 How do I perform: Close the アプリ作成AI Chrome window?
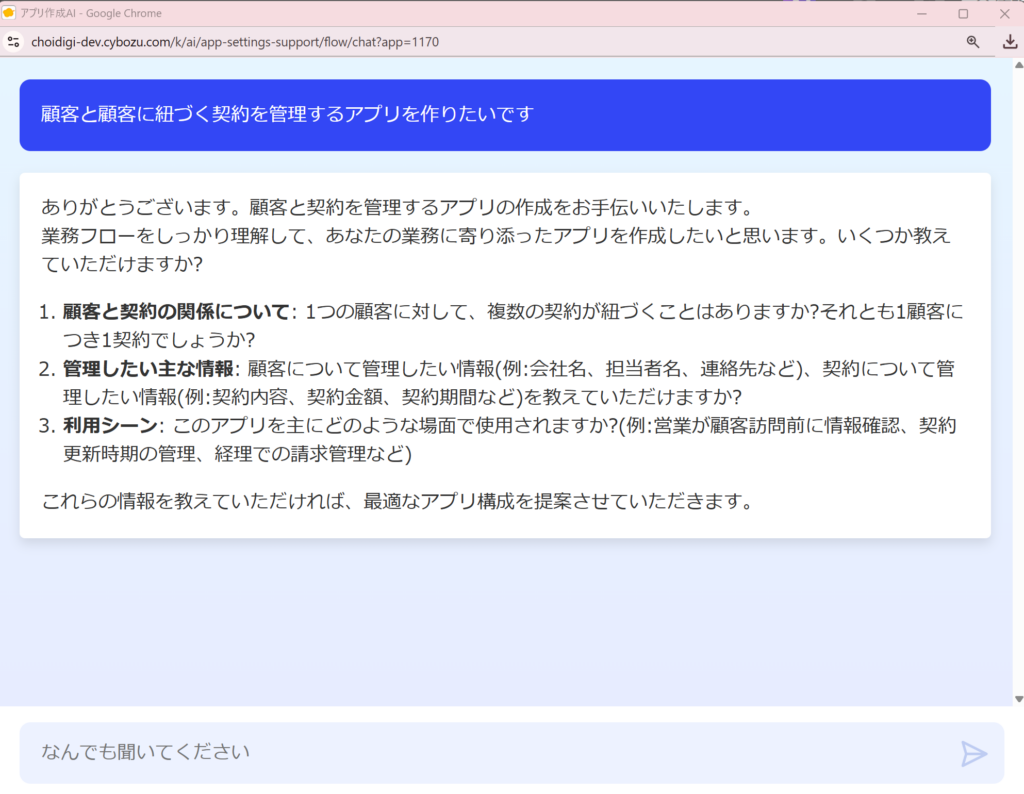click(x=1004, y=14)
